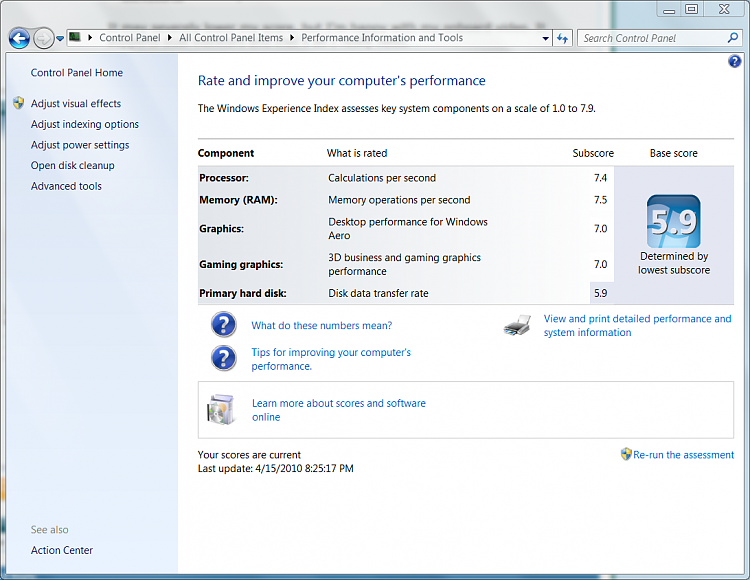Open Action Center under See also
Viewport: 750px width, 580px height.
pos(62,550)
